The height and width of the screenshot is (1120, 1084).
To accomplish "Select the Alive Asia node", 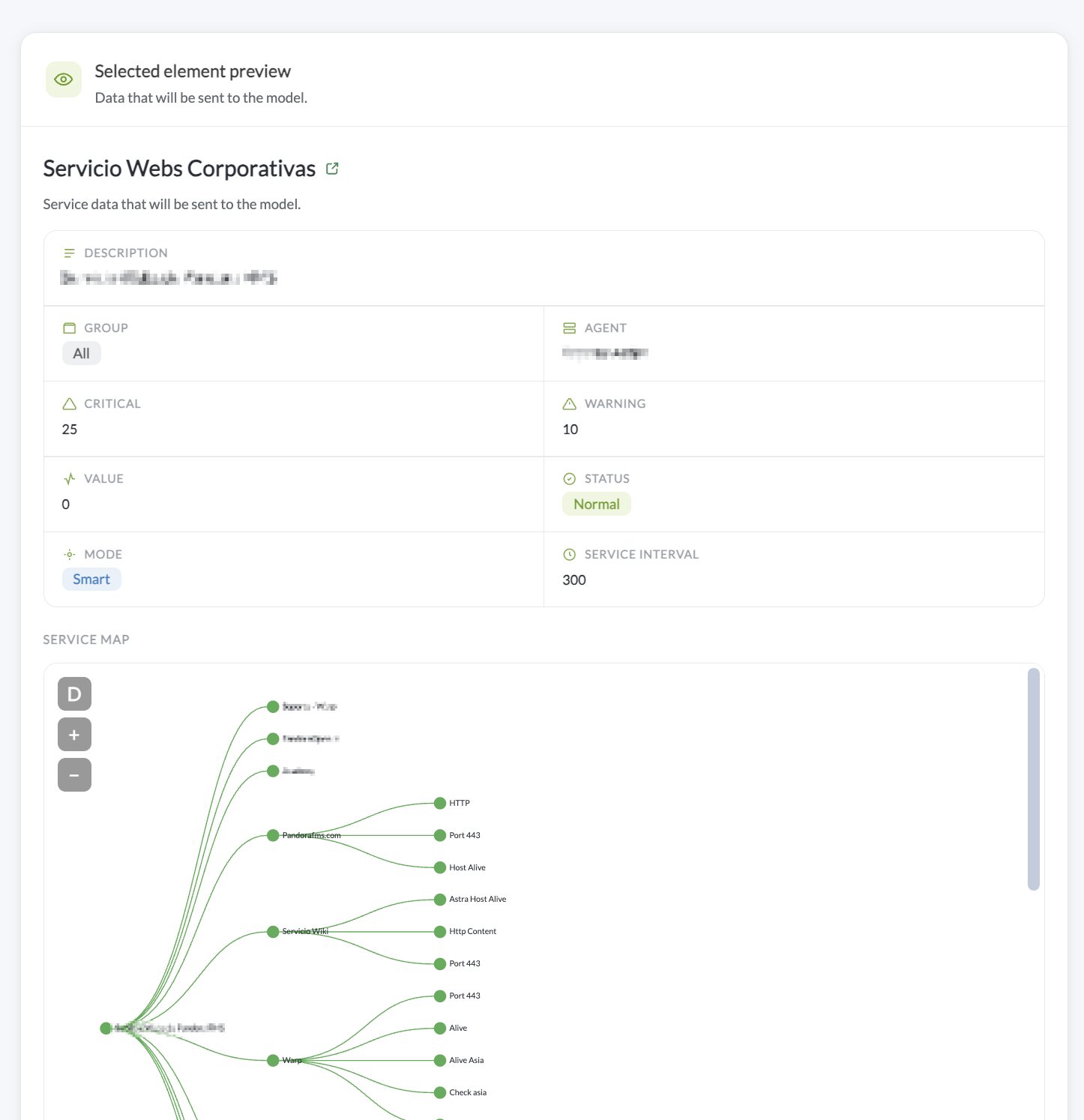I will pos(440,1061).
